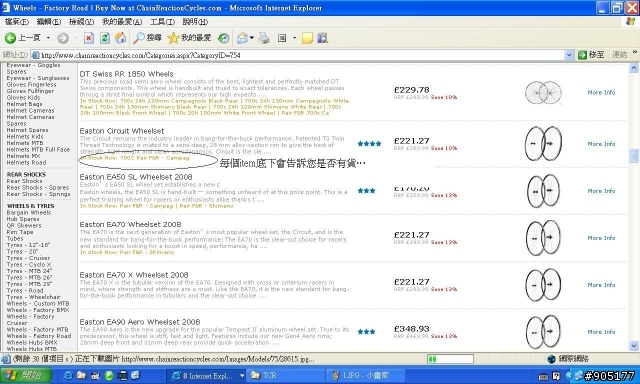Open the address bar dropdown arrow

click(x=569, y=55)
